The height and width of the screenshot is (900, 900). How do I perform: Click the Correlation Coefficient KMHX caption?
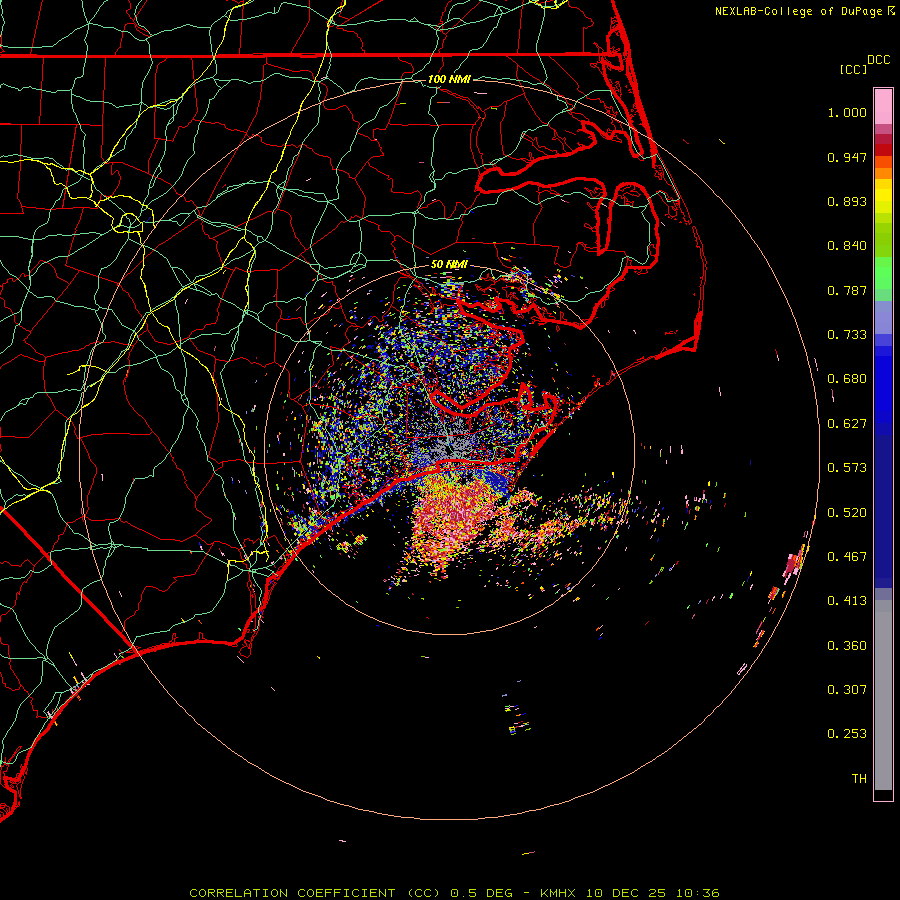pyautogui.click(x=454, y=893)
